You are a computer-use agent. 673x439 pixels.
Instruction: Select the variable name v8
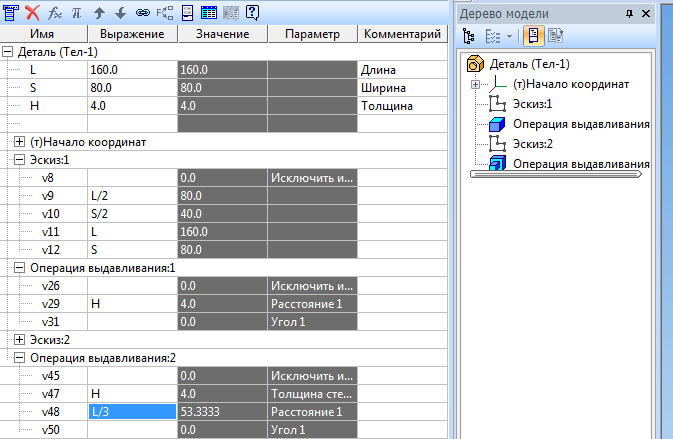[x=48, y=178]
